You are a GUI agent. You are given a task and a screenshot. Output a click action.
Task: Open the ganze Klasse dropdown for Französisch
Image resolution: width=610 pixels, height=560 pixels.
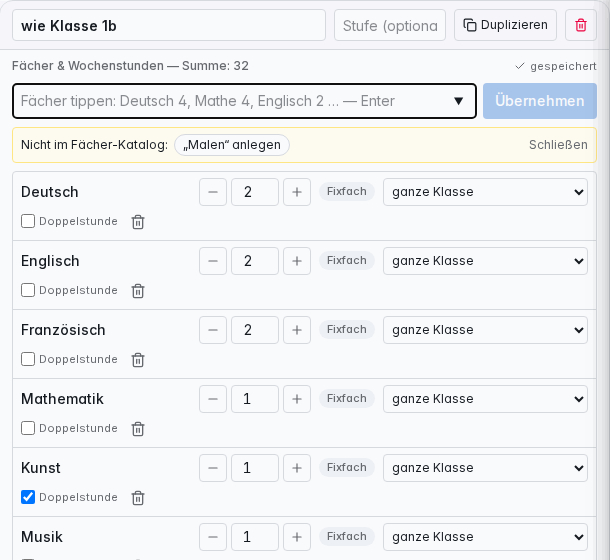(485, 330)
